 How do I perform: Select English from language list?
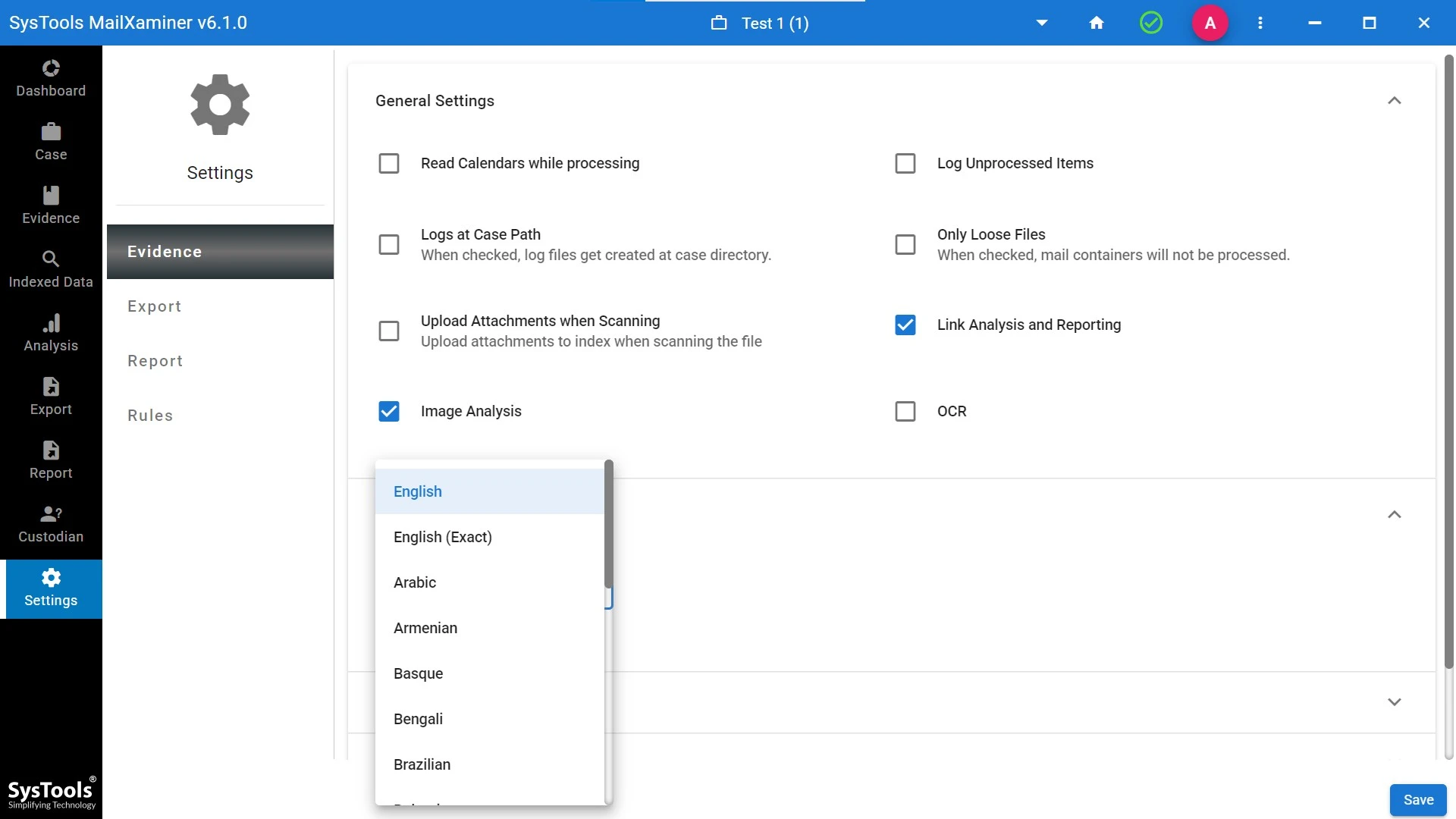tap(490, 491)
